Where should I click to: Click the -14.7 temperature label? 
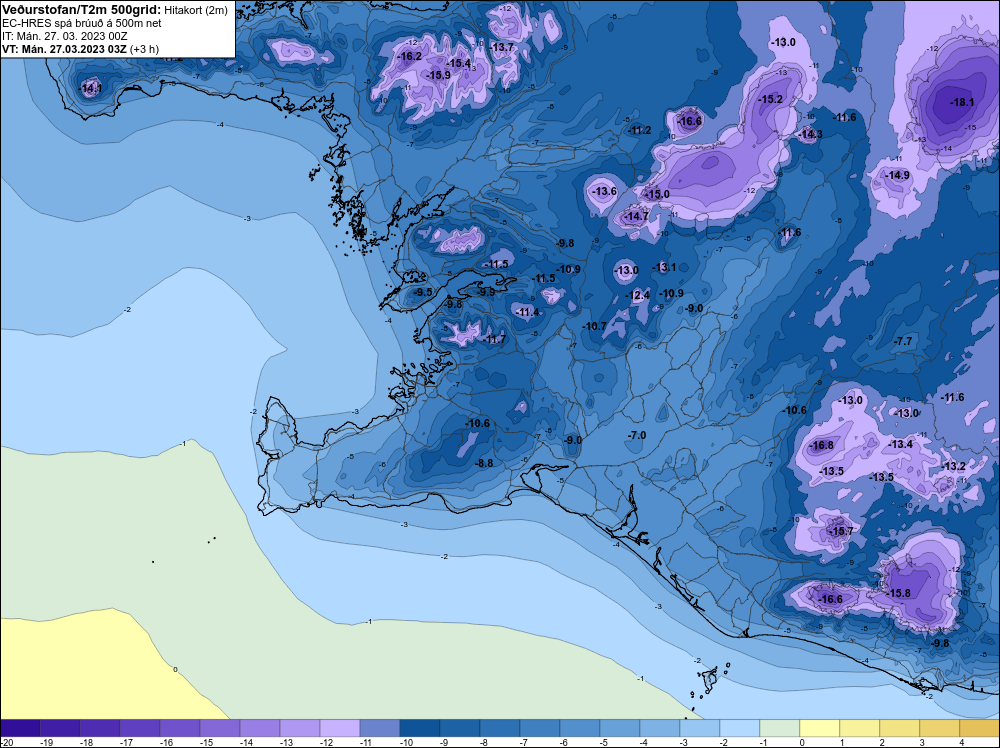[636, 217]
